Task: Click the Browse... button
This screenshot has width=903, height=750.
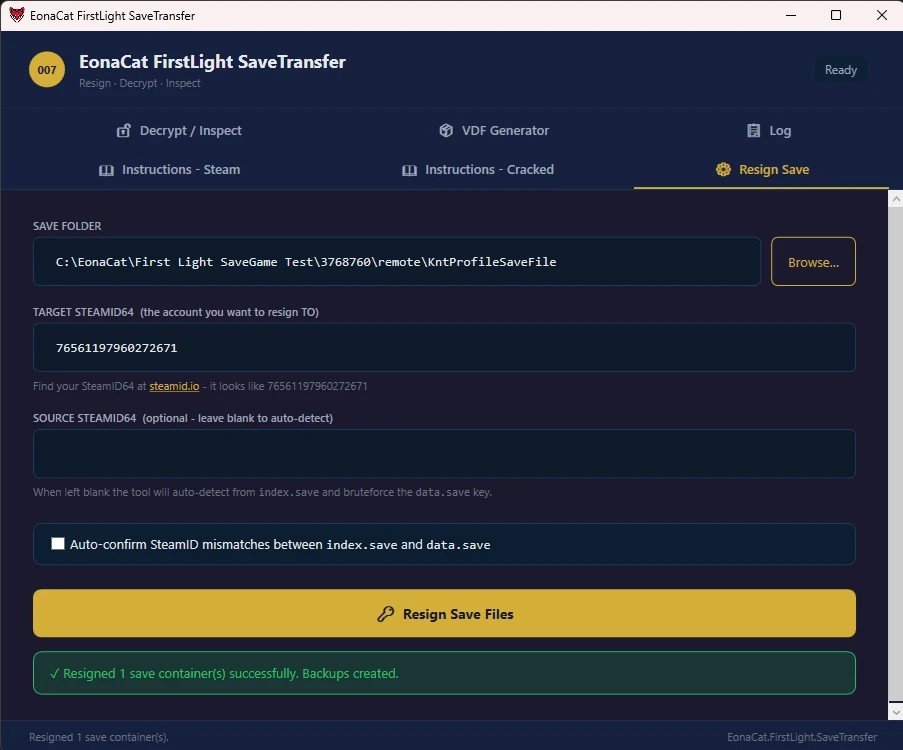Action: (x=813, y=262)
